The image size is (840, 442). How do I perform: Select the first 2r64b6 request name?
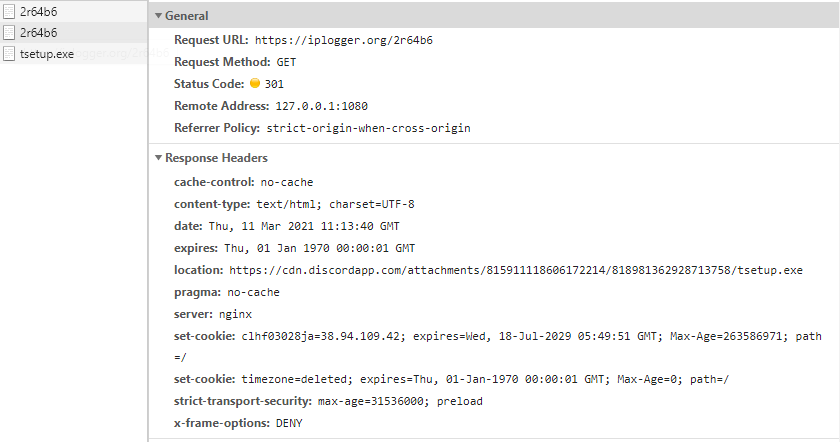pyautogui.click(x=38, y=13)
